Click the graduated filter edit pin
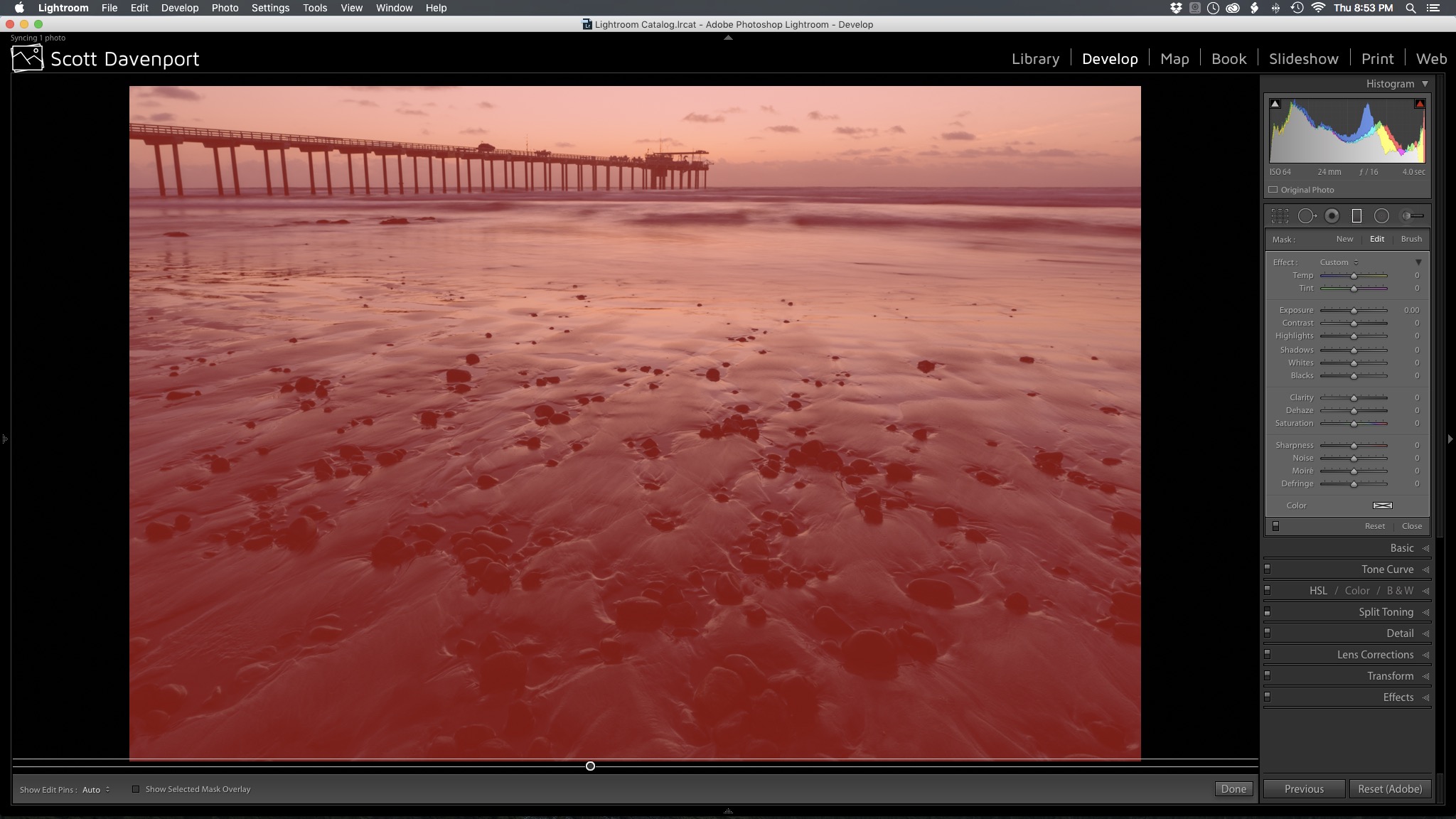1456x819 pixels. coord(590,766)
